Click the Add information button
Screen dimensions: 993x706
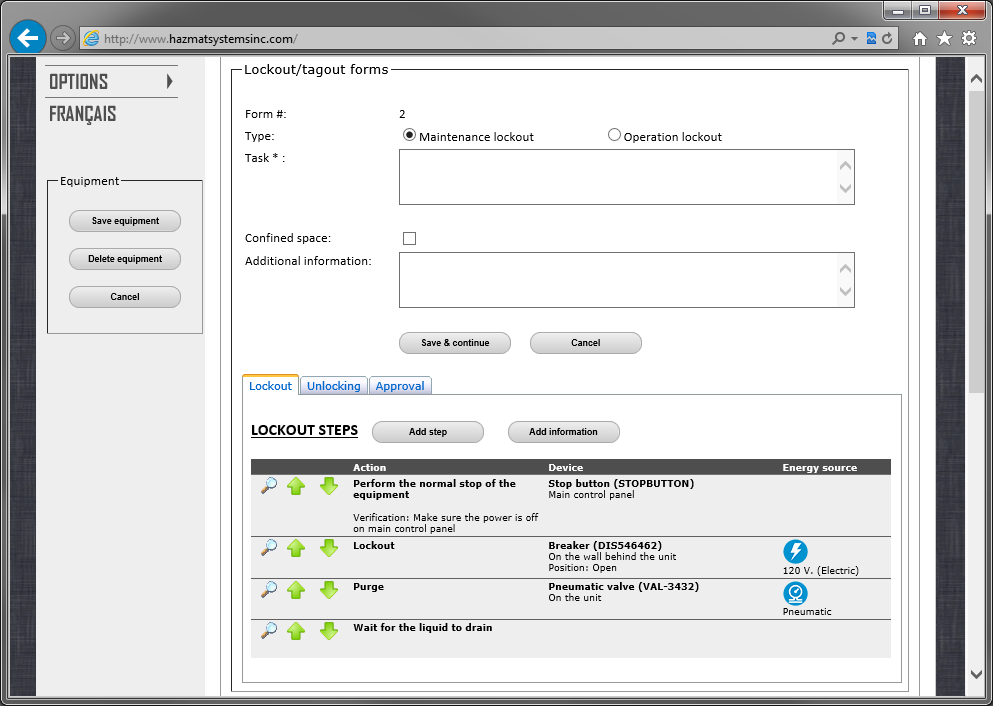[x=564, y=432]
